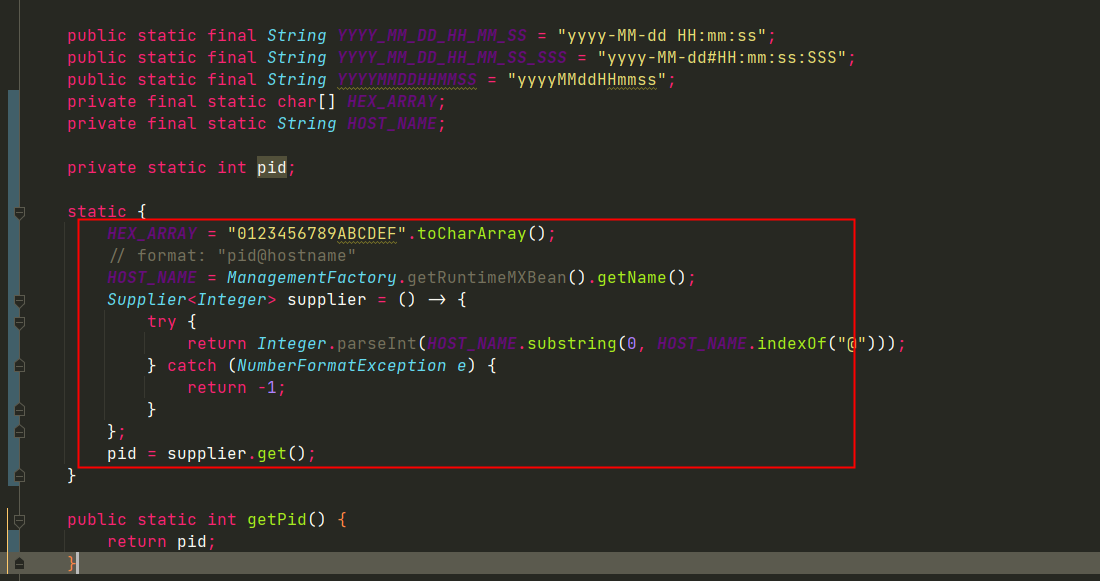The width and height of the screenshot is (1100, 581).
Task: Click the lock icon next to the return -1 brace
Action: (17, 408)
